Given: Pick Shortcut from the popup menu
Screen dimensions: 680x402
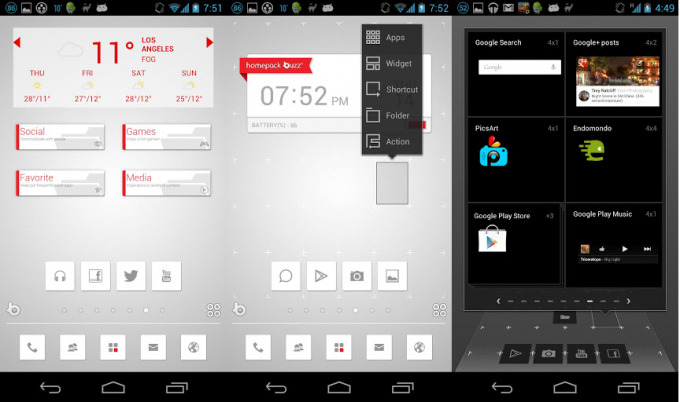Looking at the screenshot, I should 394,90.
